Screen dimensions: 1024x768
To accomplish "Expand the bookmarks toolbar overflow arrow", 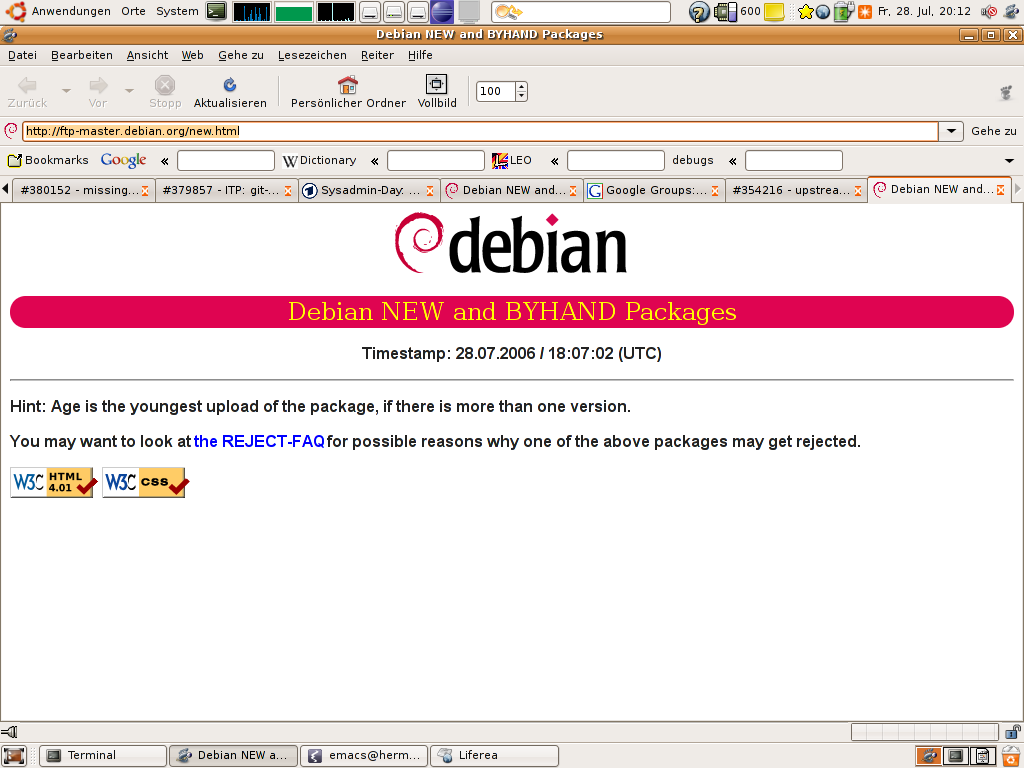I will pos(1009,161).
